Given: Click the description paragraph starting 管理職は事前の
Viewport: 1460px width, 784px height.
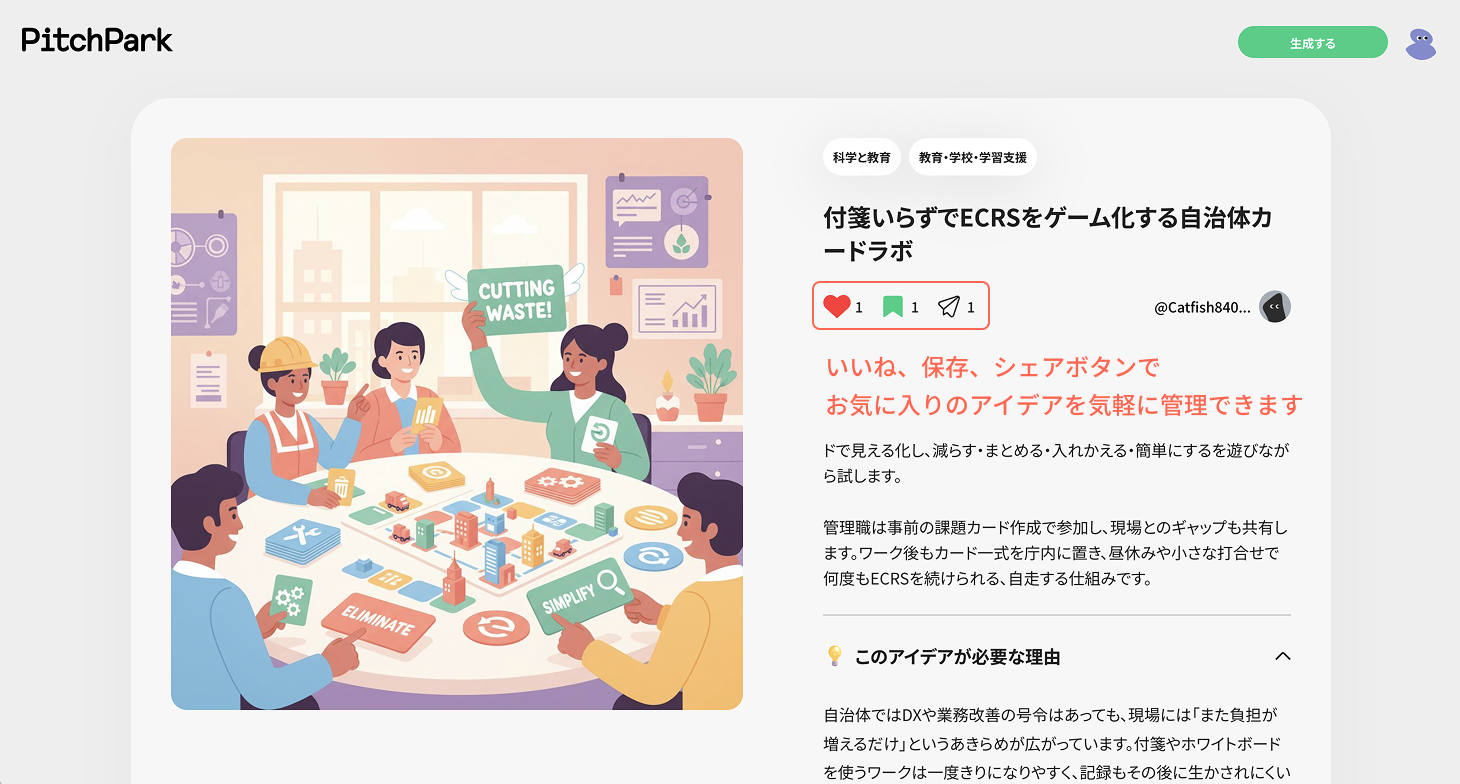Looking at the screenshot, I should 1055,553.
